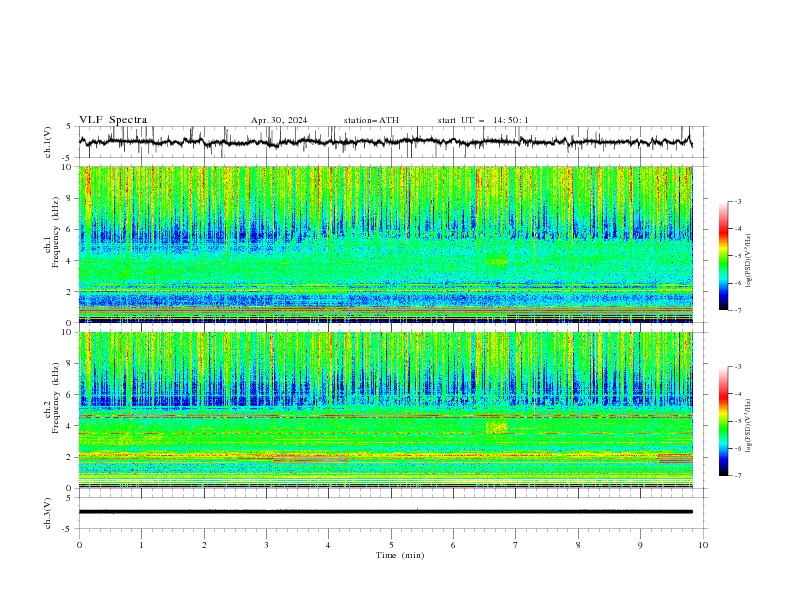Viewport: 792px width, 612px height.
Task: Click the time axis tick label "9"
Action: [x=640, y=545]
